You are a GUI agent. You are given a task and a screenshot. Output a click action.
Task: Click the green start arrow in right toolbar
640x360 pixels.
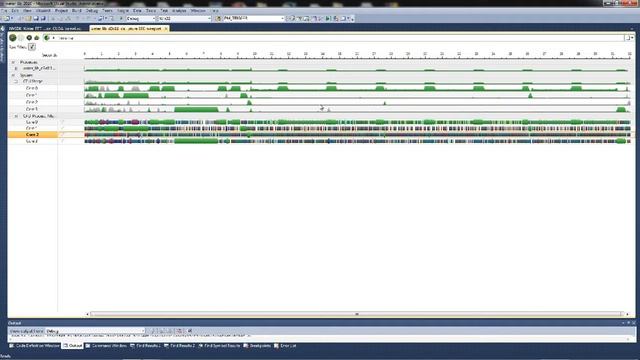(328, 18)
